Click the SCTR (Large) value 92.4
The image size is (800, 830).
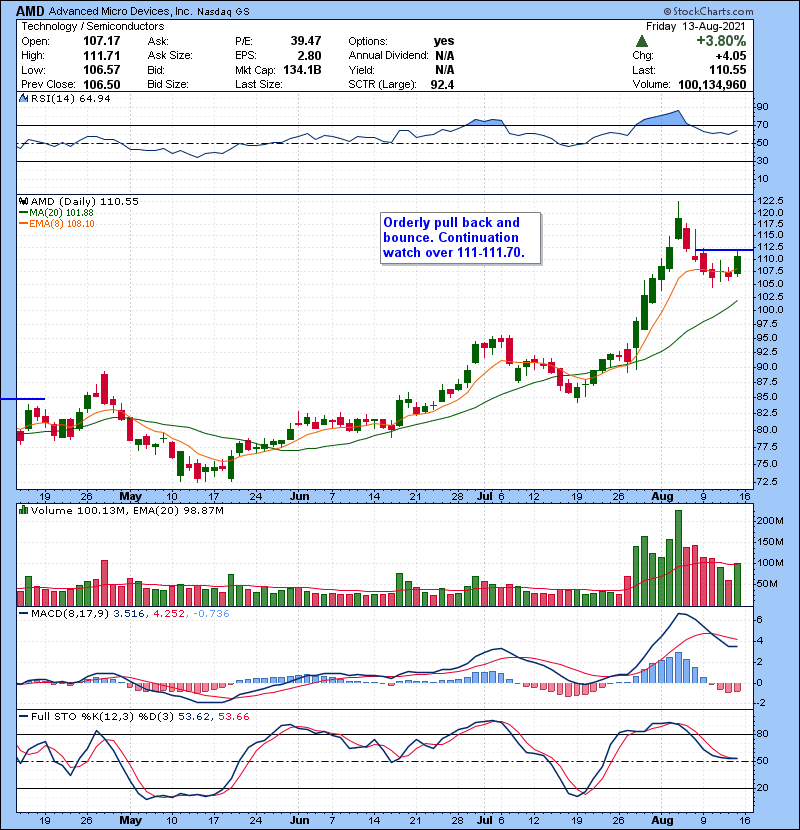point(442,85)
